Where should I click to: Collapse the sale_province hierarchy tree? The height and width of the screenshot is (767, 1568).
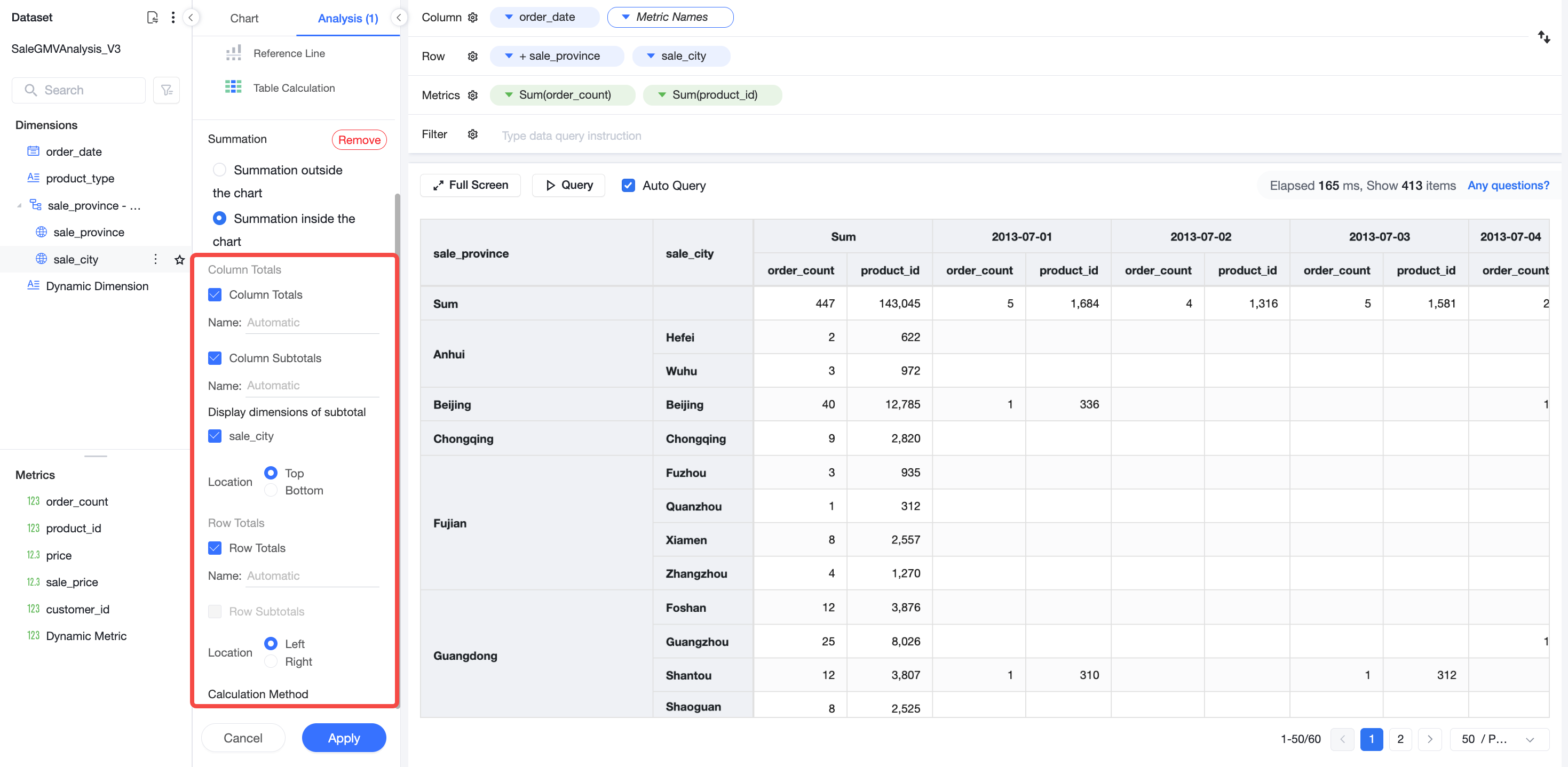coord(19,205)
